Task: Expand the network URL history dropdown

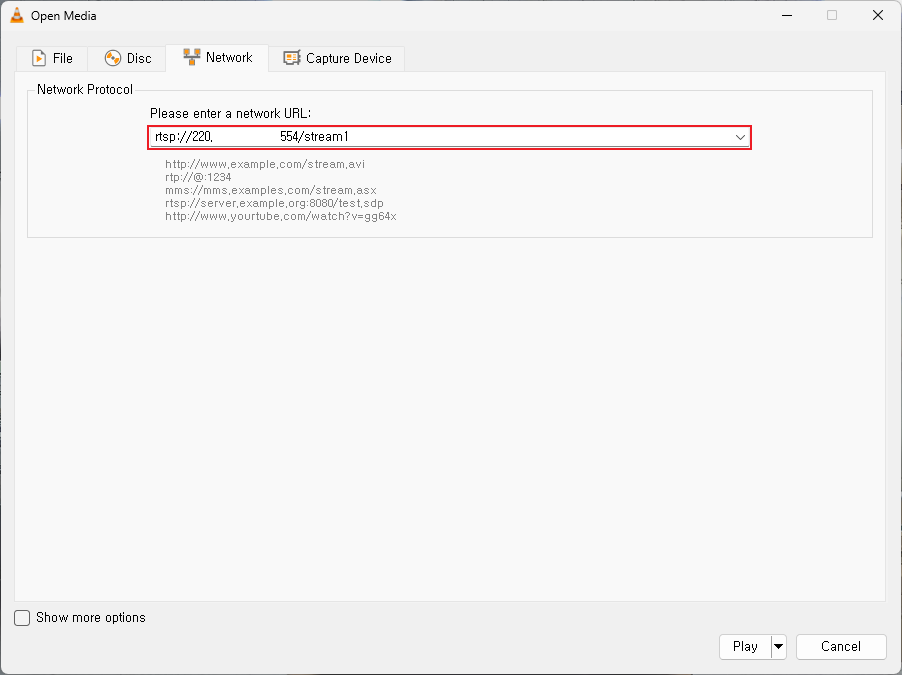Action: pyautogui.click(x=740, y=137)
